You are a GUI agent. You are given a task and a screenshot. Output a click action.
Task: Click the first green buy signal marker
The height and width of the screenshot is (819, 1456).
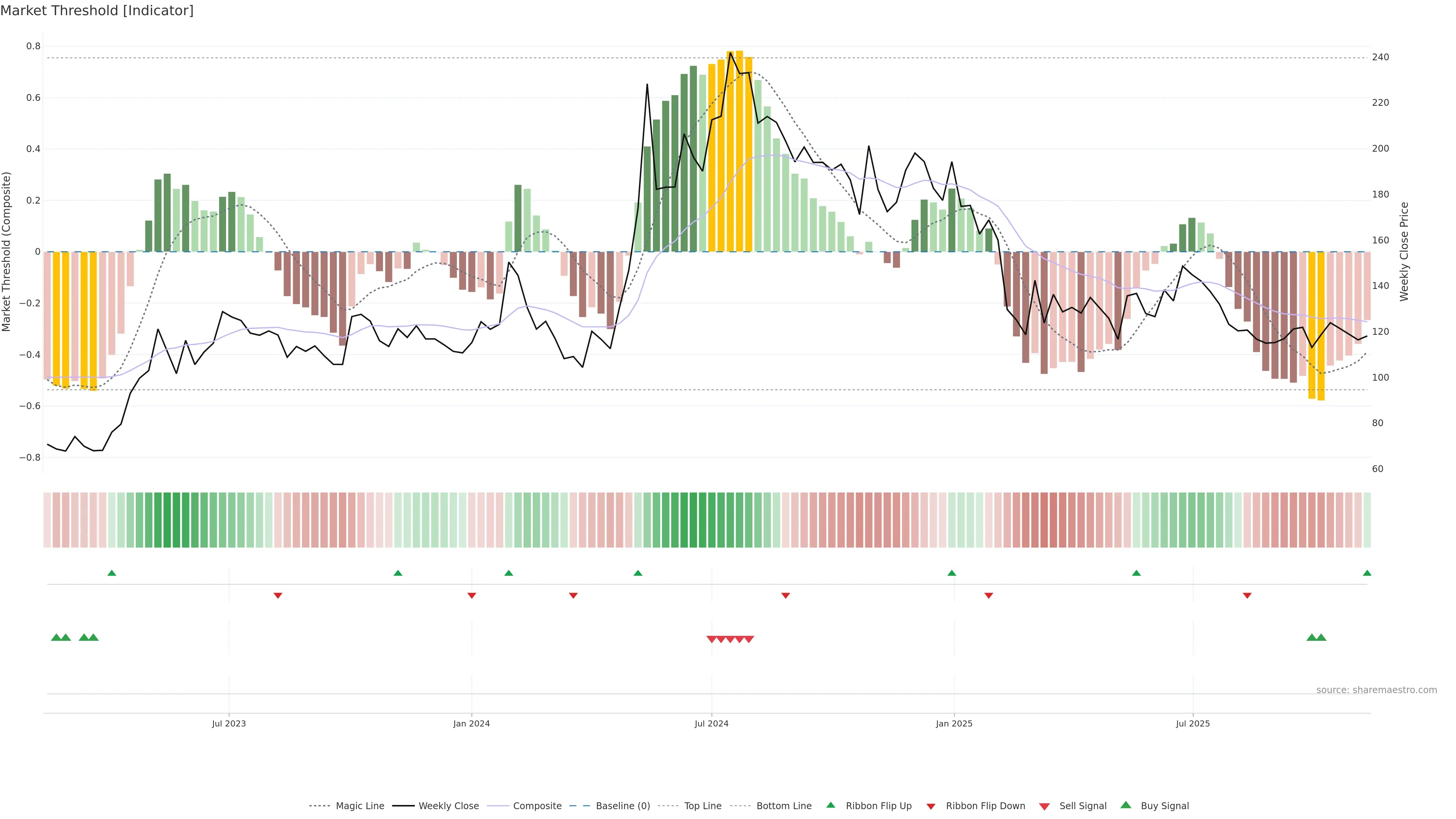click(x=56, y=637)
